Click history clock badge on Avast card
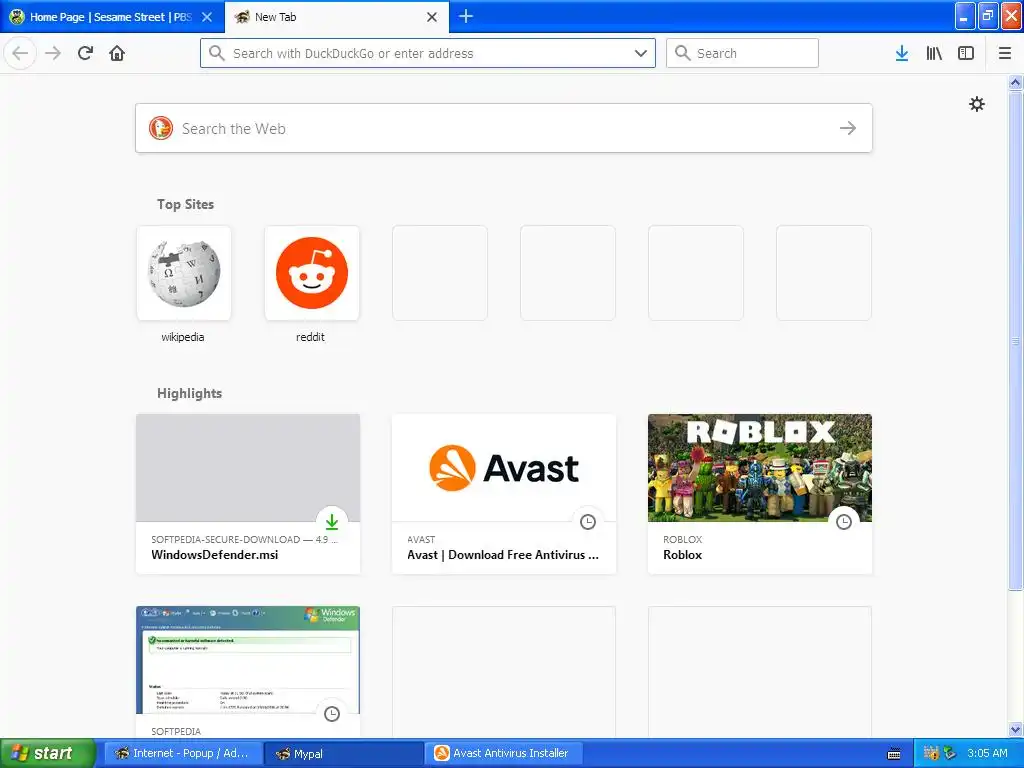This screenshot has height=768, width=1024. pos(588,522)
